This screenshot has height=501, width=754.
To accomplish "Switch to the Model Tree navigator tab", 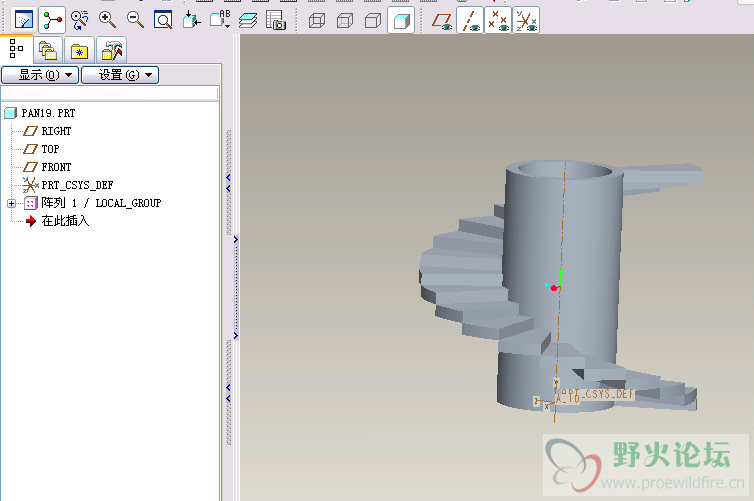I will (16, 49).
